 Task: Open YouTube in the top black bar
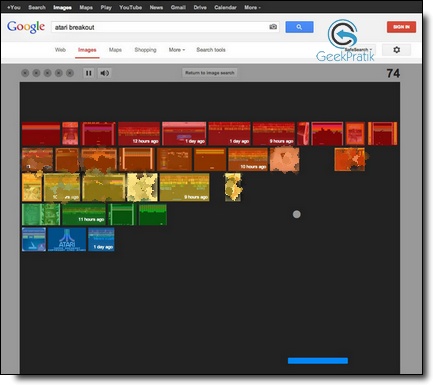click(130, 7)
